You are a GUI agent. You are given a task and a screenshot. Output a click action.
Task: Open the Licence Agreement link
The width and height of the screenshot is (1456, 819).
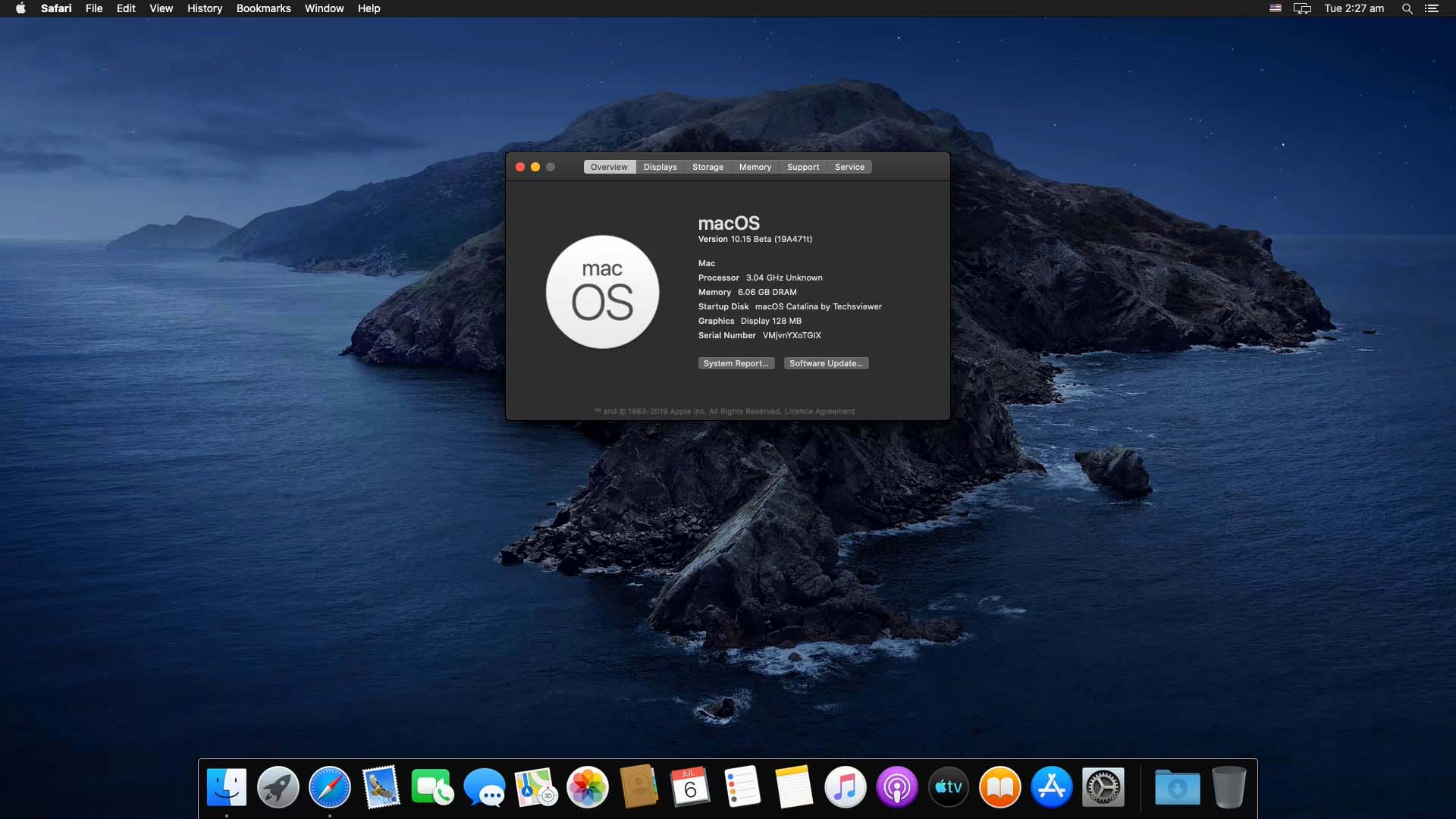point(819,411)
